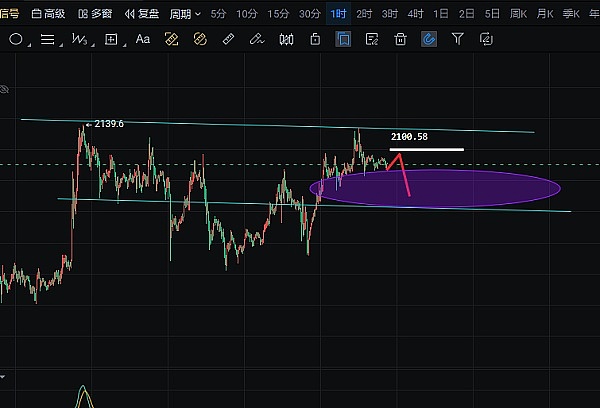
Task: Toggle the lock drawings icon
Action: coord(315,39)
